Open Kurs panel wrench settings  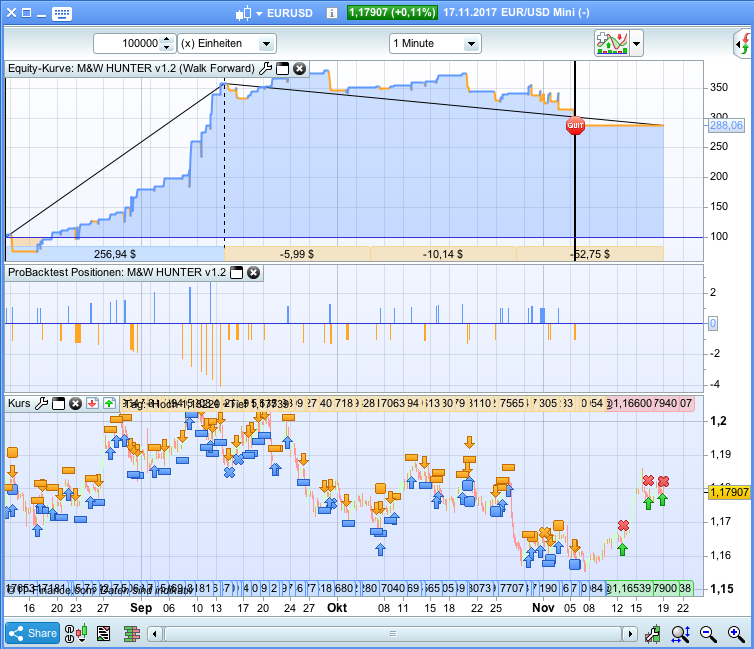42,403
